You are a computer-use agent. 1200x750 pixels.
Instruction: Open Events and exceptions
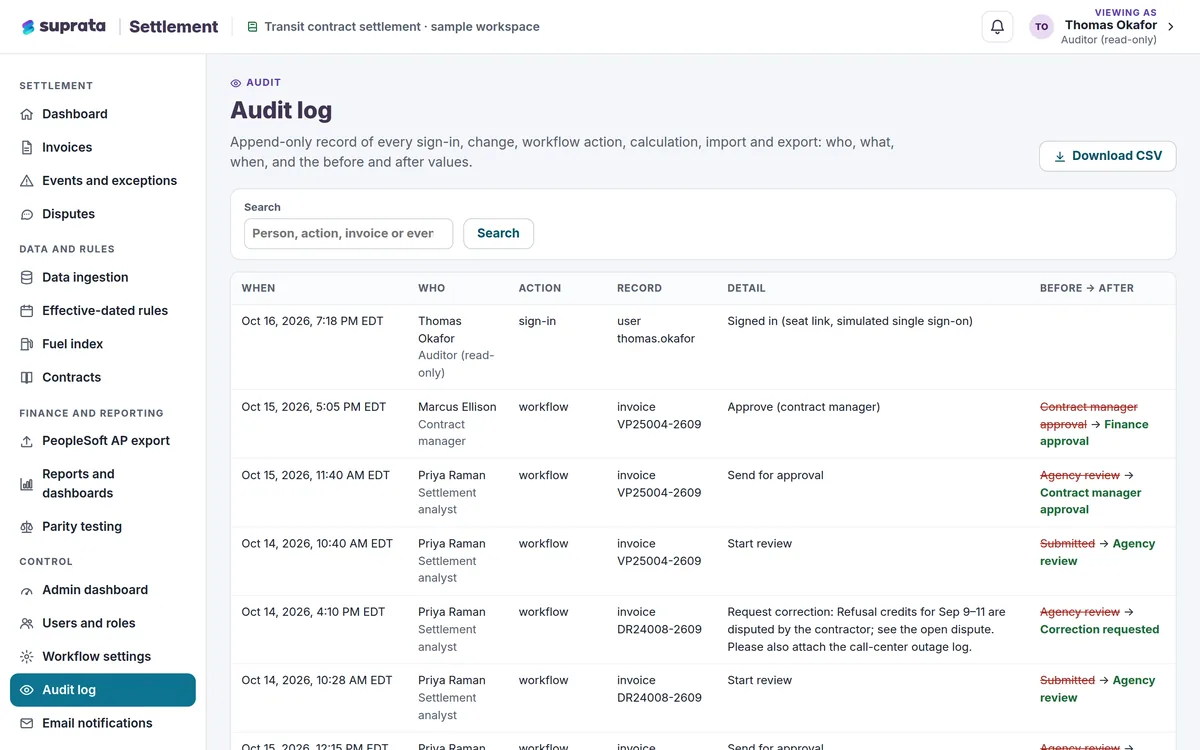[x=103, y=181]
